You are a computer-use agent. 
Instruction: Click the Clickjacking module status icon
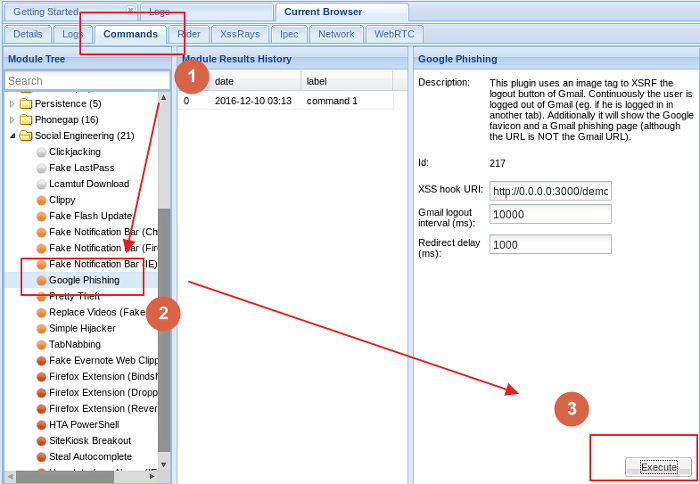coord(42,153)
